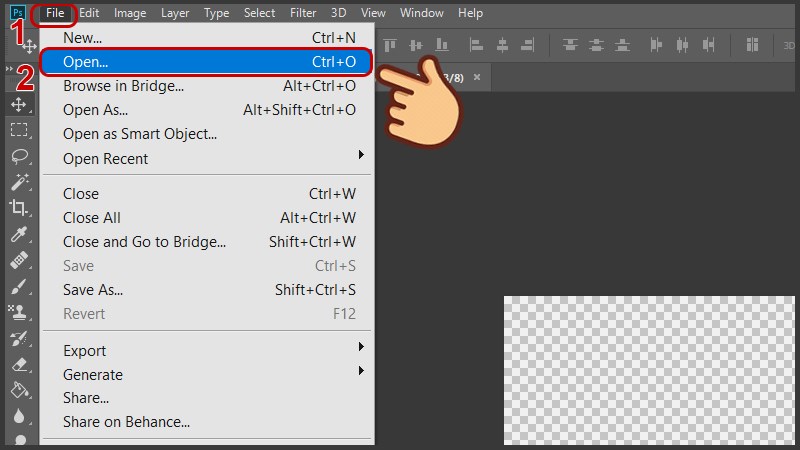This screenshot has width=800, height=450.
Task: Open the Edit menu
Action: 89,13
